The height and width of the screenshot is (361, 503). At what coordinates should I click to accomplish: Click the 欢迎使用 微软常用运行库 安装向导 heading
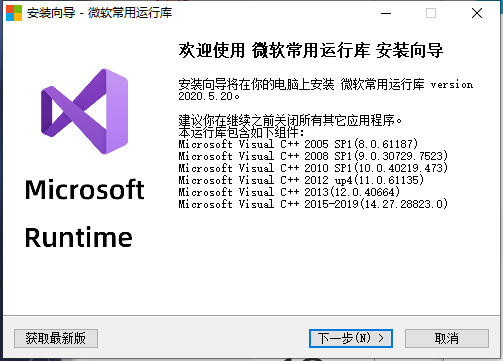311,50
